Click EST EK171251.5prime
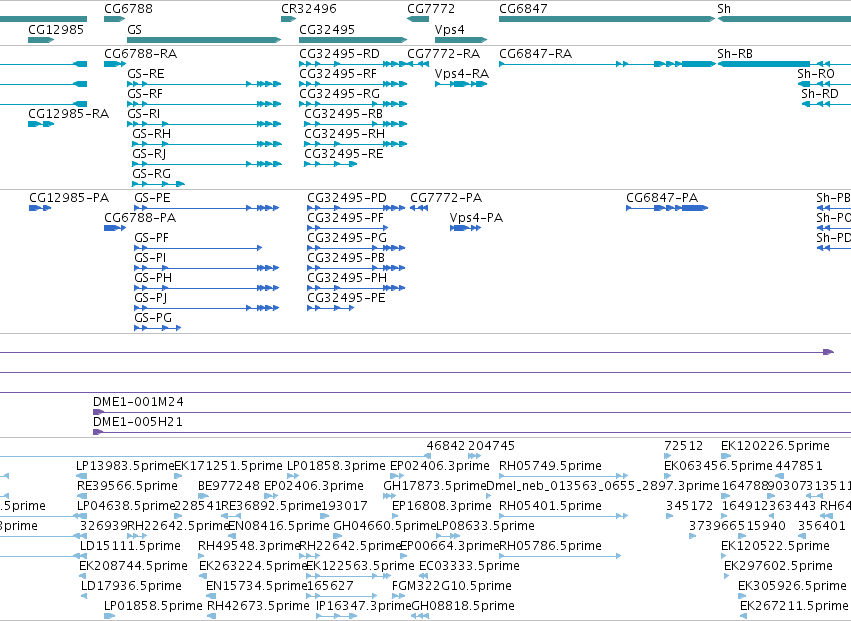The image size is (851, 621). point(228,466)
